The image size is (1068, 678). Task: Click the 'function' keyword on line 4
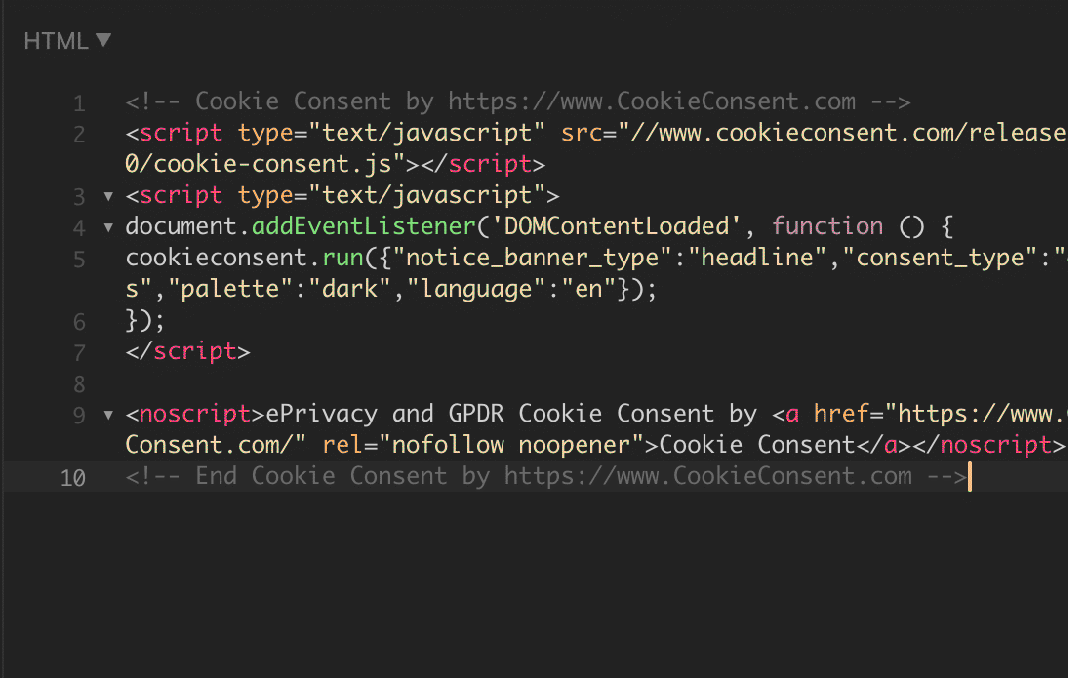pos(827,226)
